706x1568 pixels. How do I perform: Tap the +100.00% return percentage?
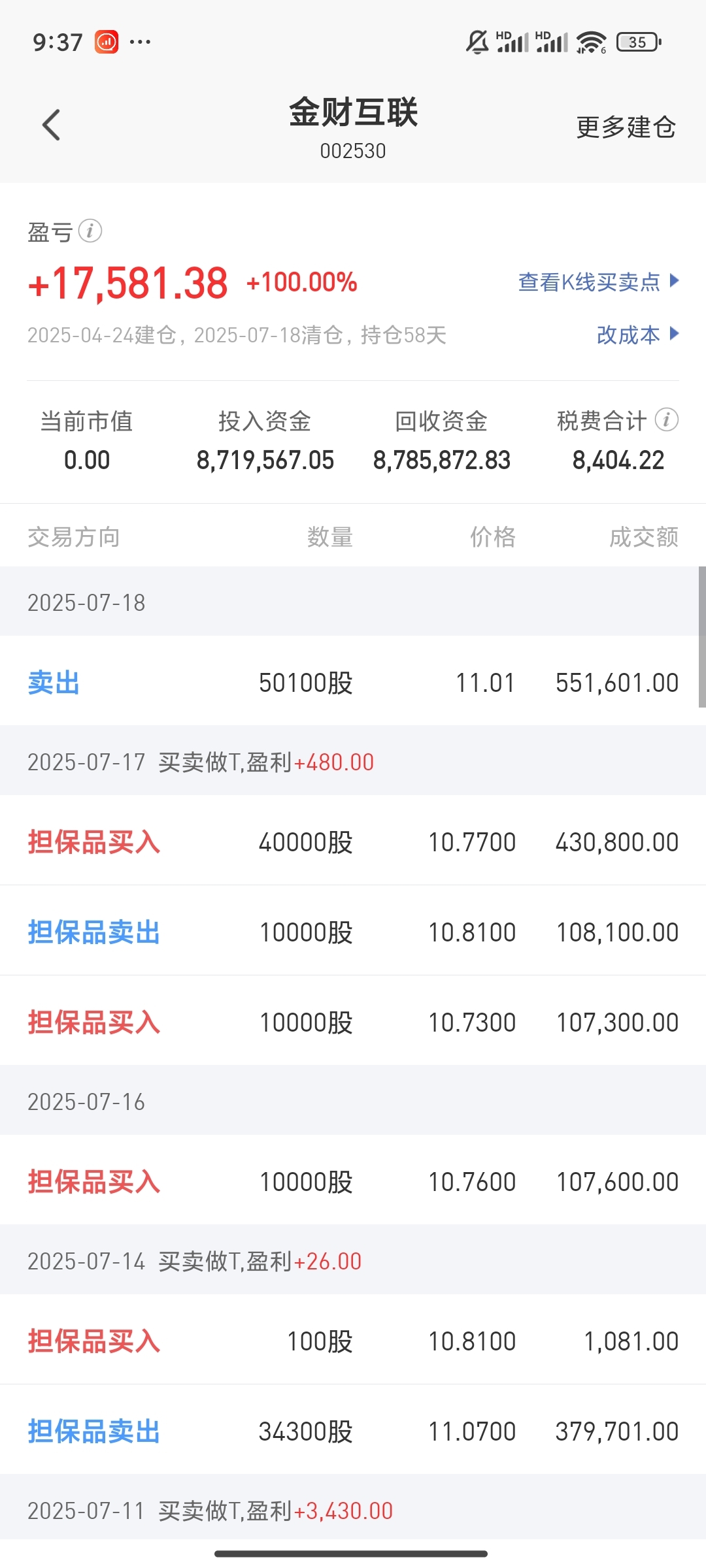pos(301,282)
